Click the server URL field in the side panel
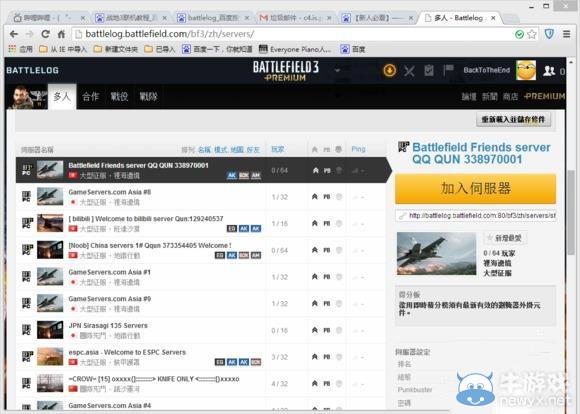 point(476,216)
